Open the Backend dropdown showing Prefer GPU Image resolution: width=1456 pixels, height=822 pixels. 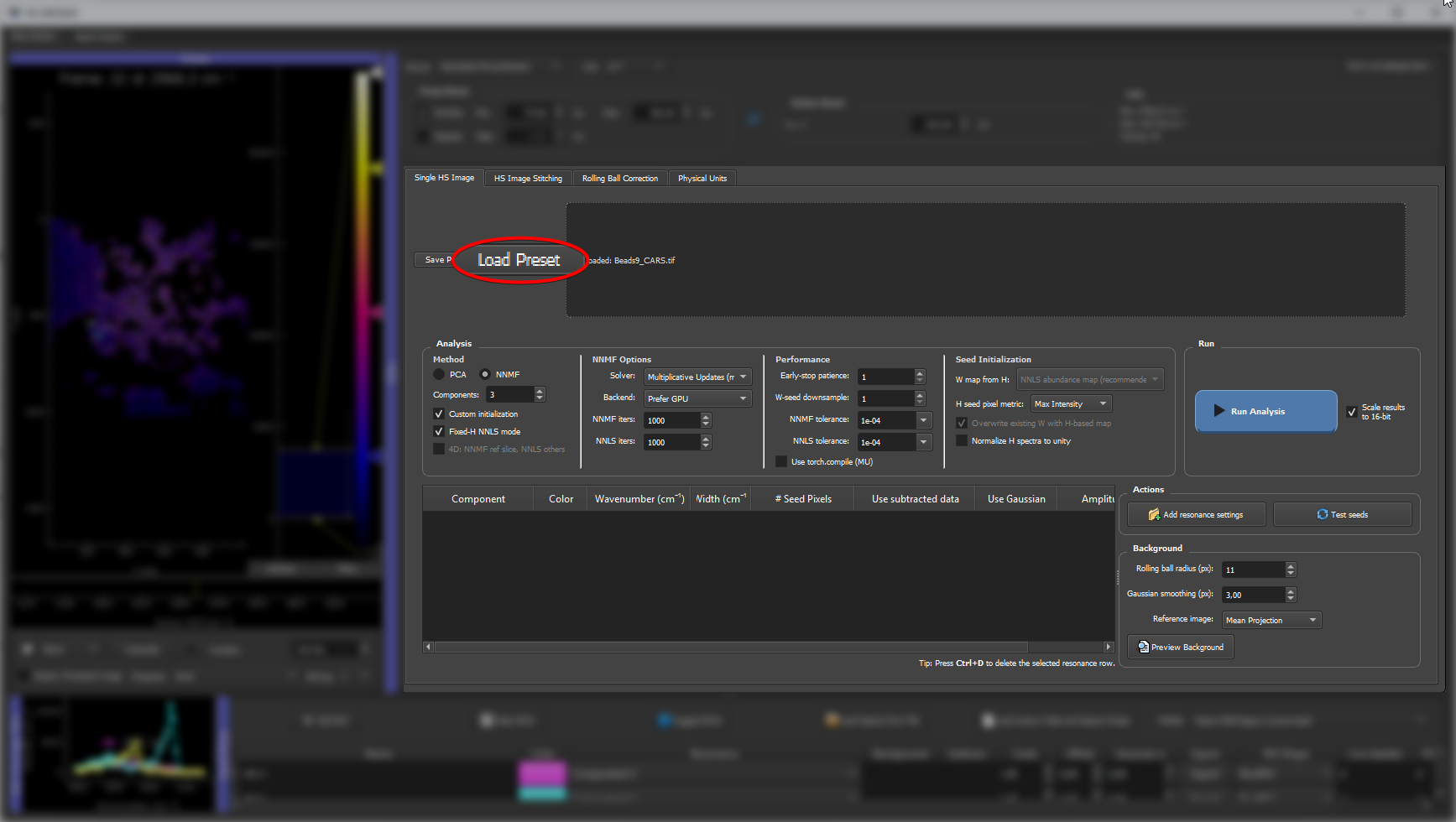click(697, 398)
